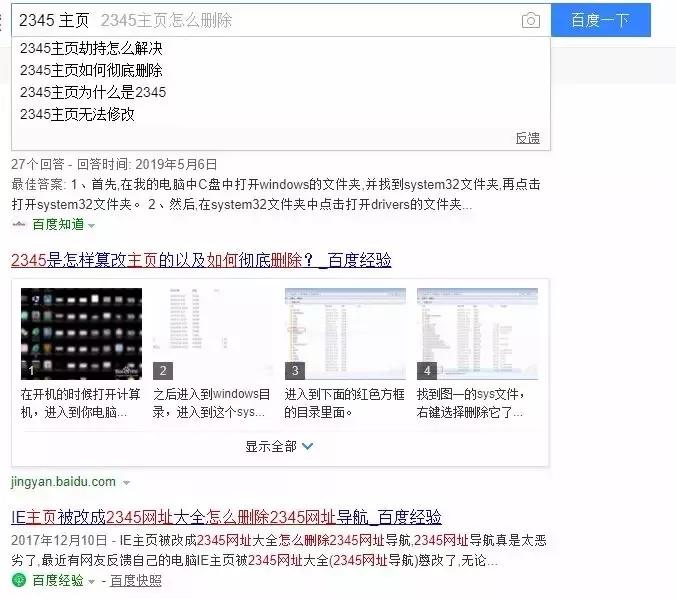Select suggestion 2345主页劫持怎么解决
The height and width of the screenshot is (599, 676).
(90, 48)
